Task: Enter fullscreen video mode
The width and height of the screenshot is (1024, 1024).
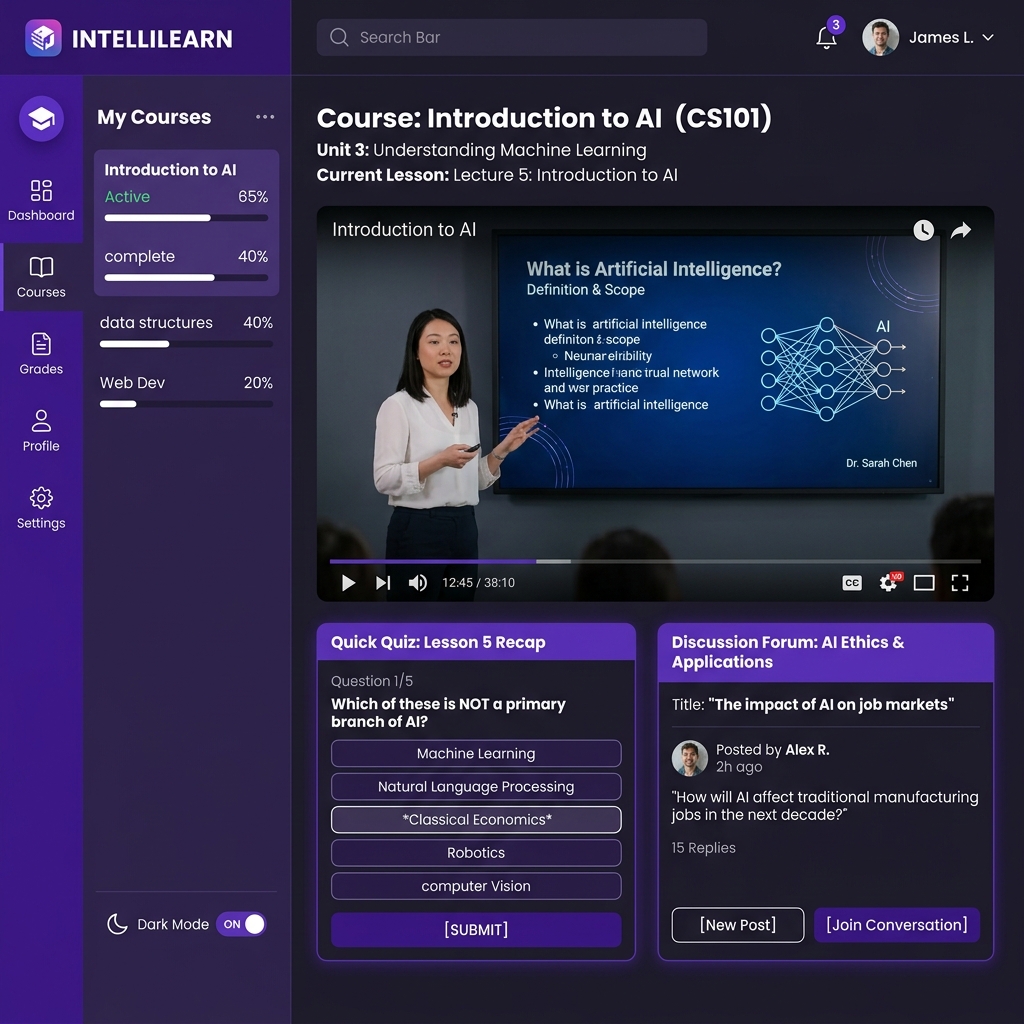Action: [x=960, y=583]
